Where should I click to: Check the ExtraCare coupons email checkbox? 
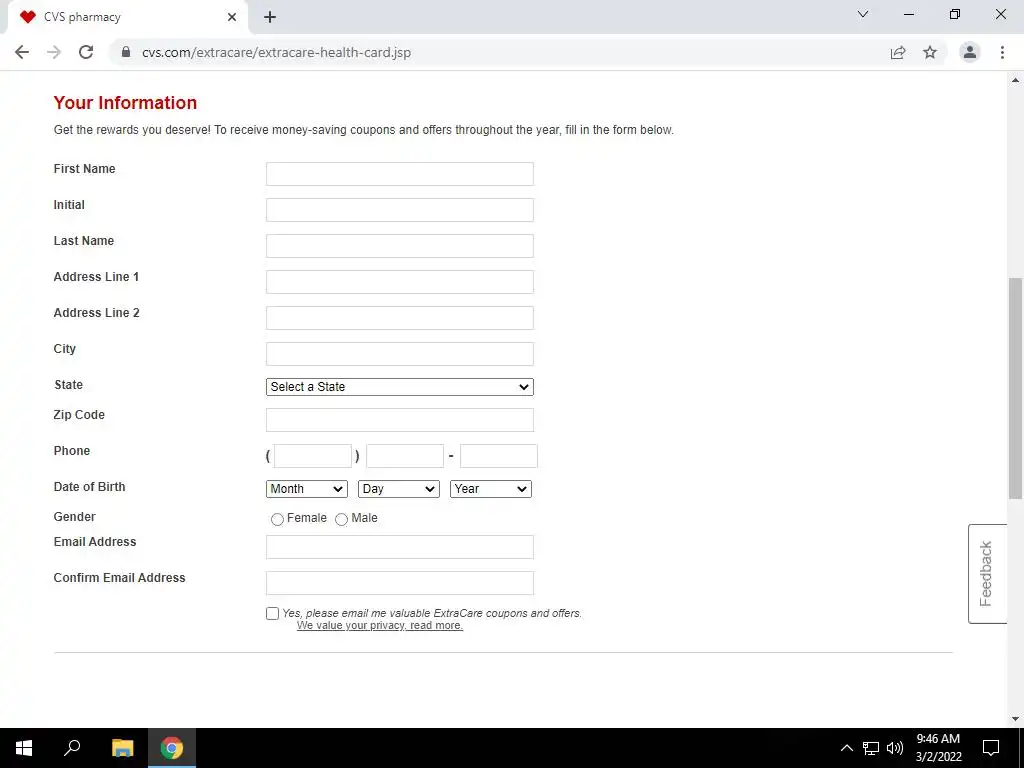pos(272,613)
